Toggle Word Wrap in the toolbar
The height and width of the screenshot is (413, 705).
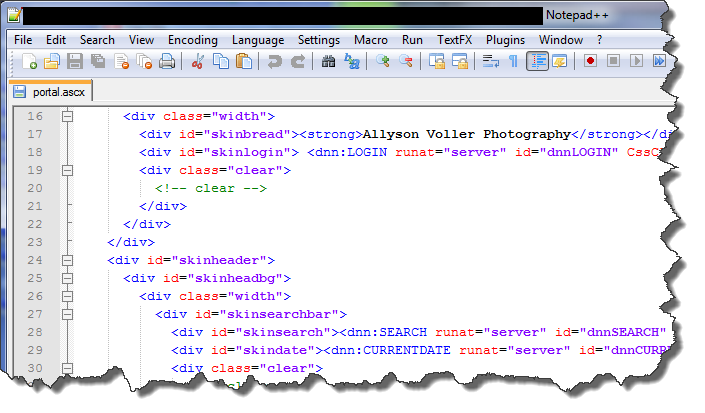tap(490, 62)
